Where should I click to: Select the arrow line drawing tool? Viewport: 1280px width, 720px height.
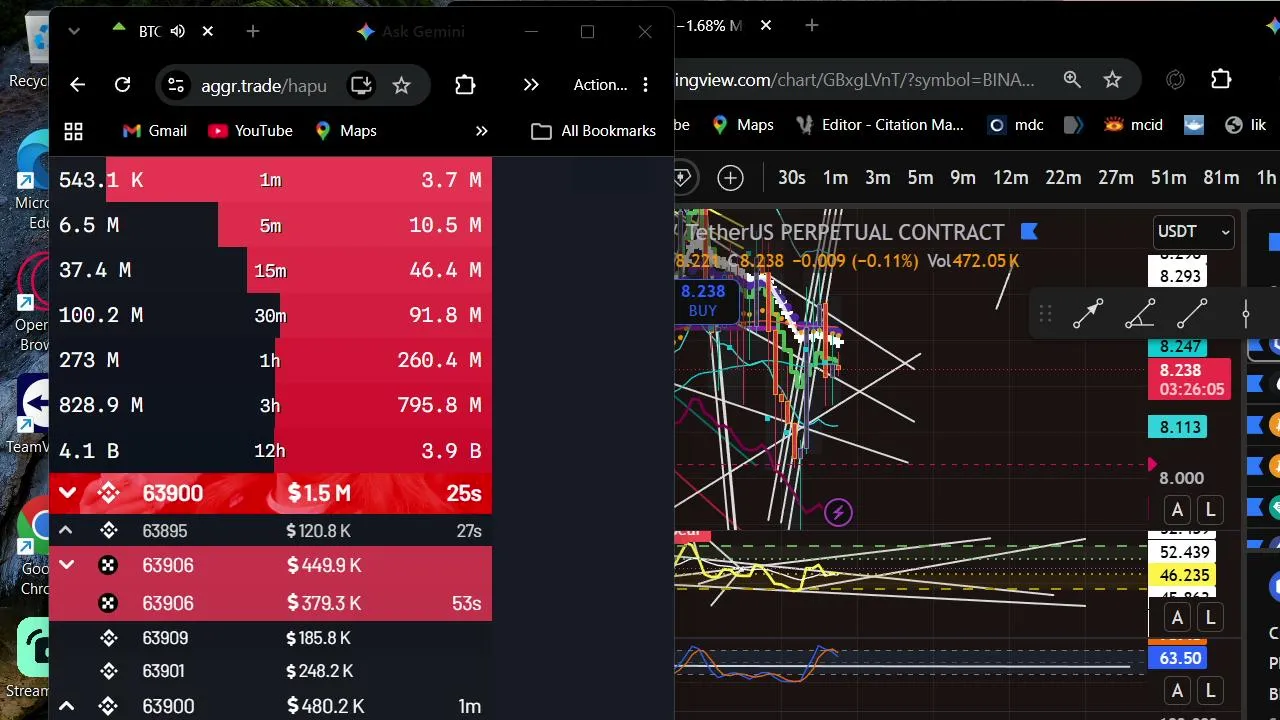(x=1088, y=314)
